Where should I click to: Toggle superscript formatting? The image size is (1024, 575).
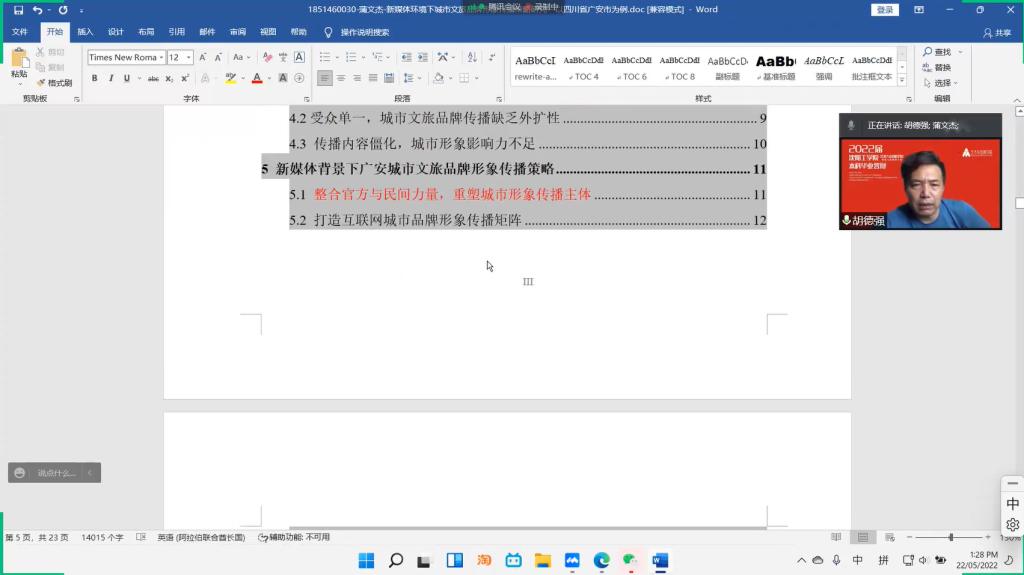[185, 78]
